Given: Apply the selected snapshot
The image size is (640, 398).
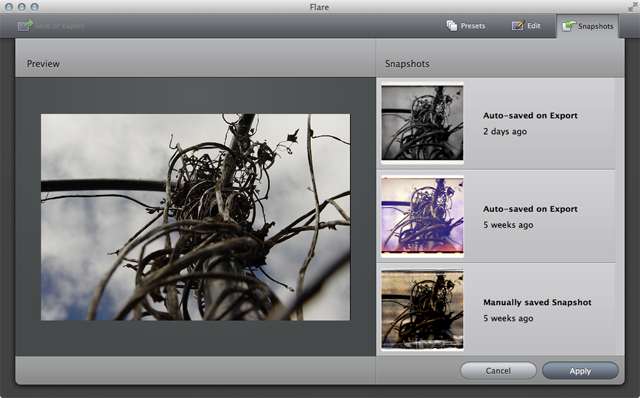Looking at the screenshot, I should pos(580,371).
